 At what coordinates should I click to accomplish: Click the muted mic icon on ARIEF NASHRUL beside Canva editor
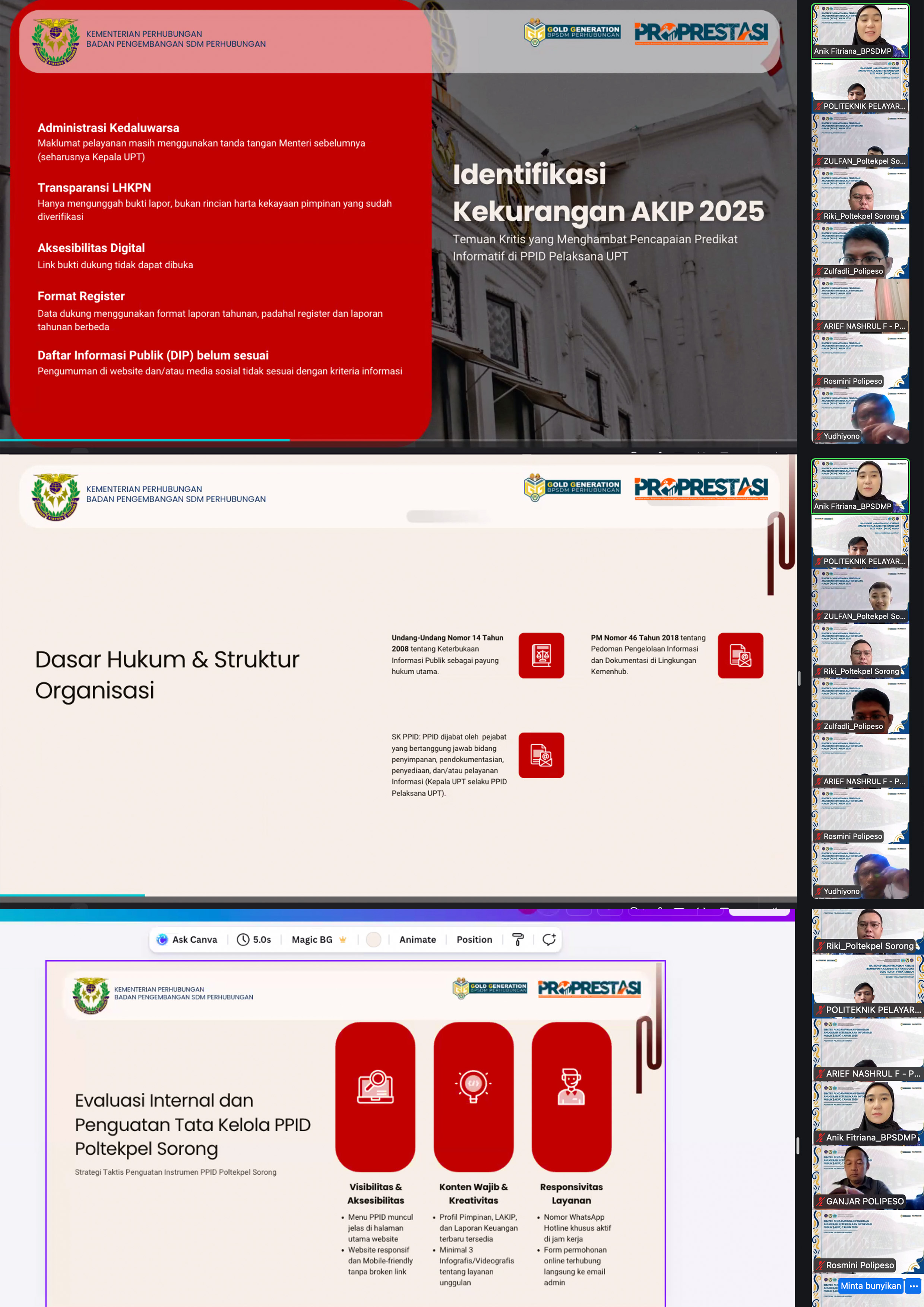(820, 1074)
